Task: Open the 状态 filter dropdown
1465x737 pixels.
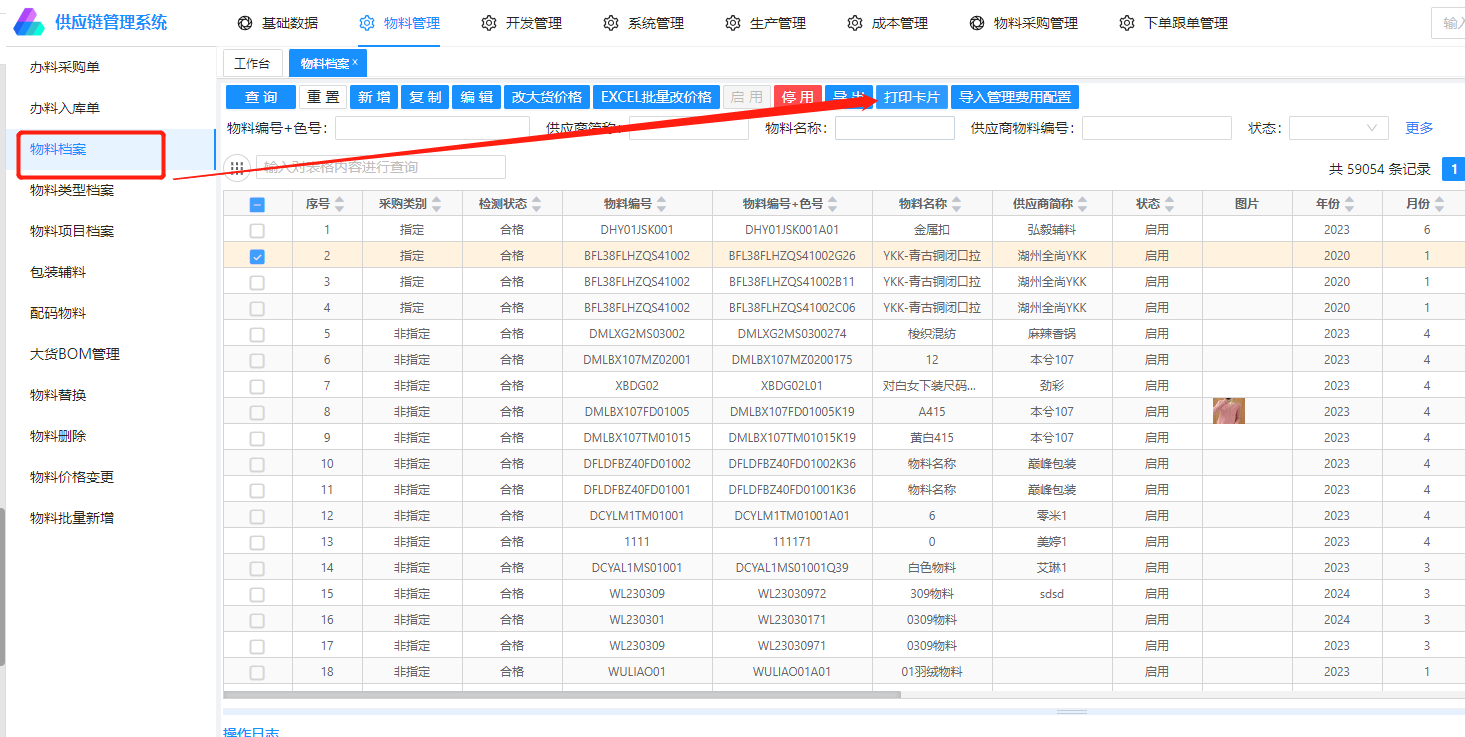Action: tap(1338, 128)
